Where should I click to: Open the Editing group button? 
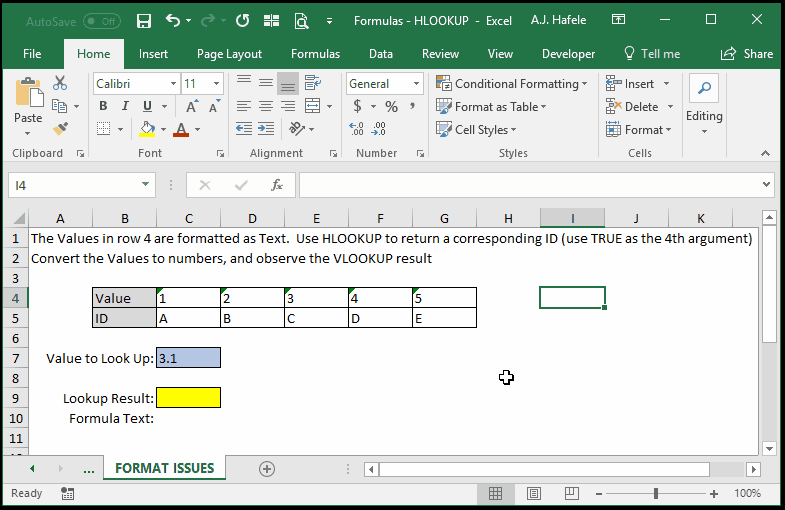(704, 106)
